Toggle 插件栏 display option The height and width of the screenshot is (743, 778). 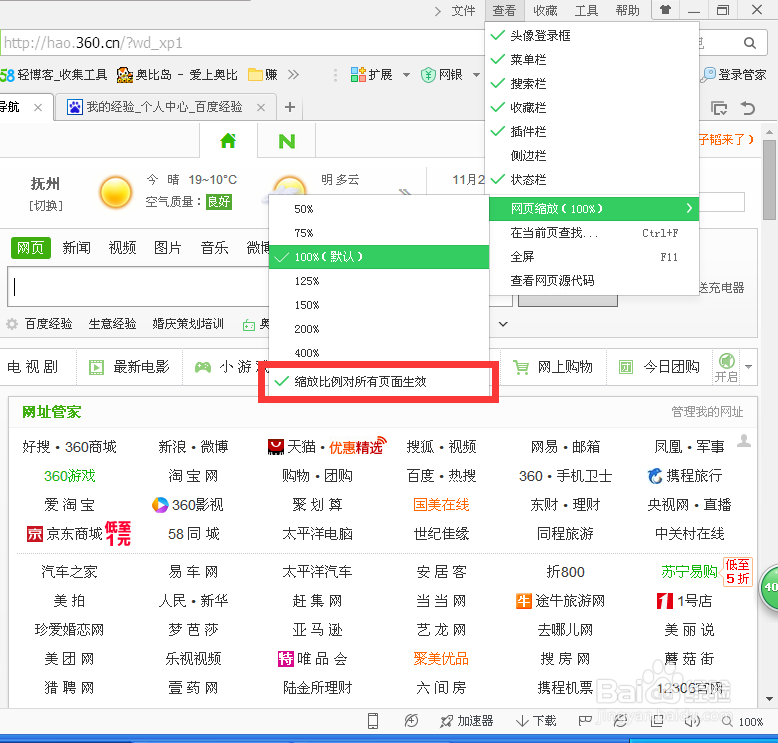[592, 132]
